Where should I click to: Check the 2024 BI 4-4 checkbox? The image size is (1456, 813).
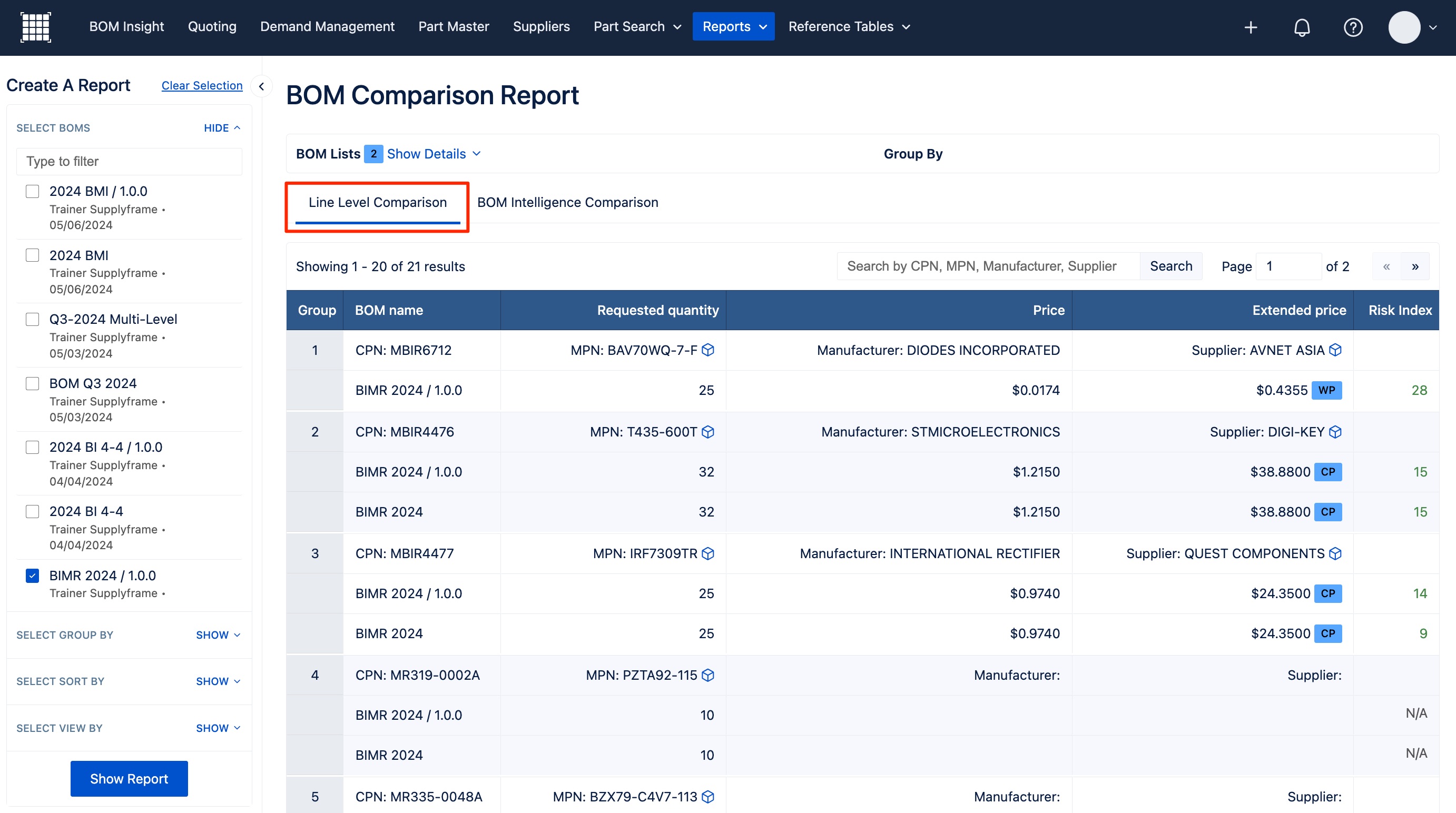click(x=32, y=511)
